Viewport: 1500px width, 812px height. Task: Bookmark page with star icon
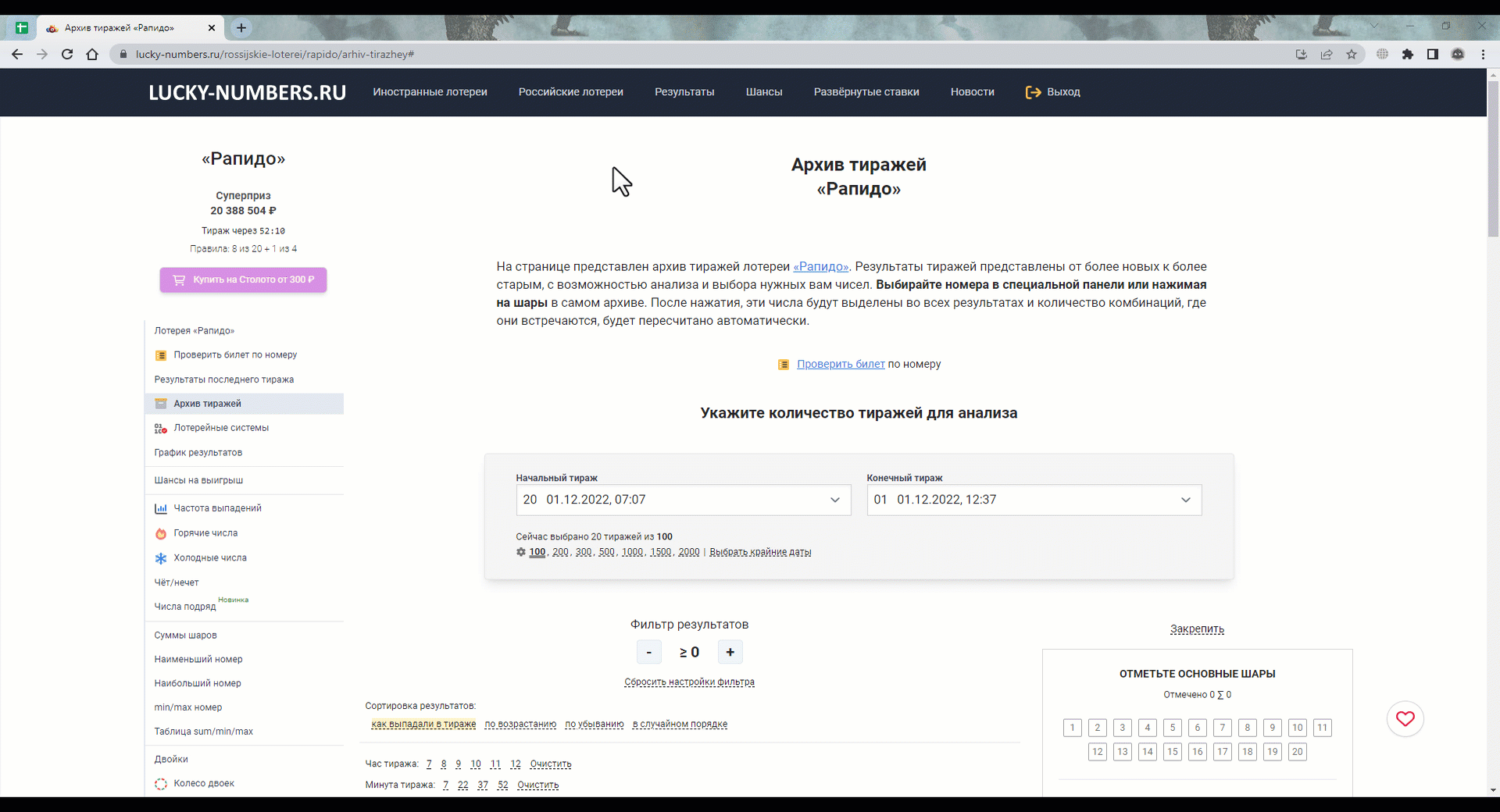tap(1352, 55)
